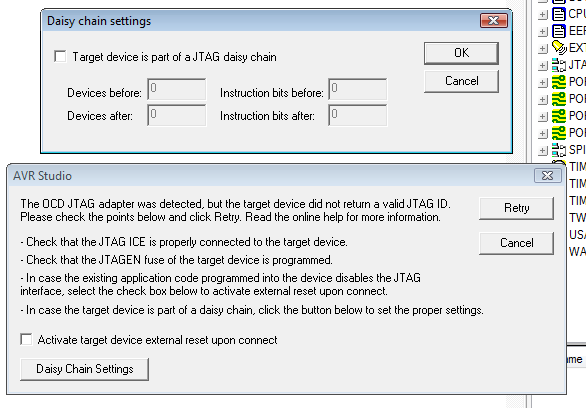Select the JTAG interface icon in tree
The height and width of the screenshot is (408, 586).
tap(559, 65)
